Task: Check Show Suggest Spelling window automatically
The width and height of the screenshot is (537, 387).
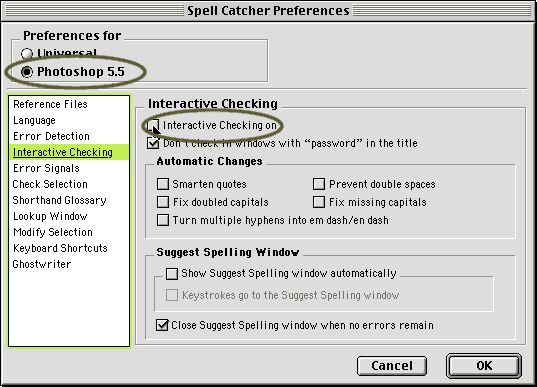Action: 172,274
